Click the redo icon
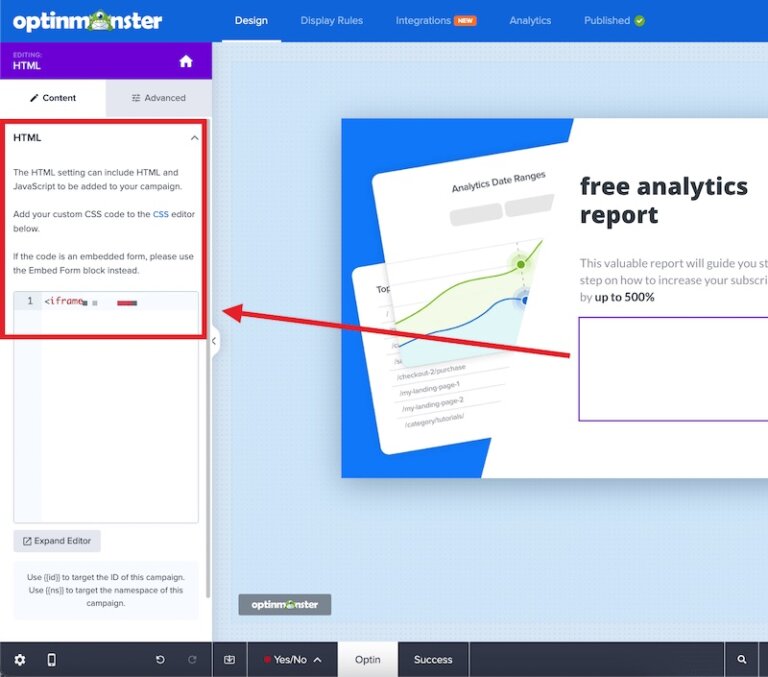 tap(192, 660)
